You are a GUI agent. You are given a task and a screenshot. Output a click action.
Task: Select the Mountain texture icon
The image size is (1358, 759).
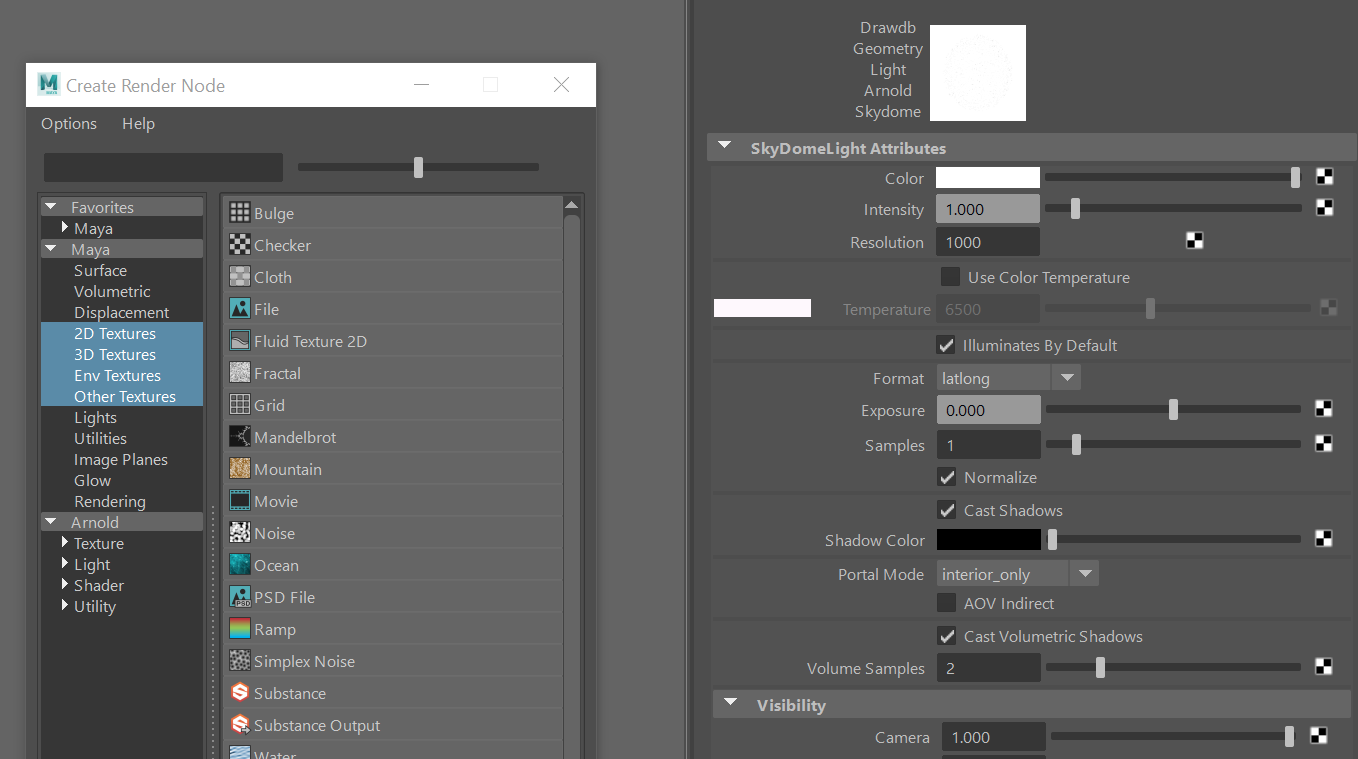coord(239,469)
